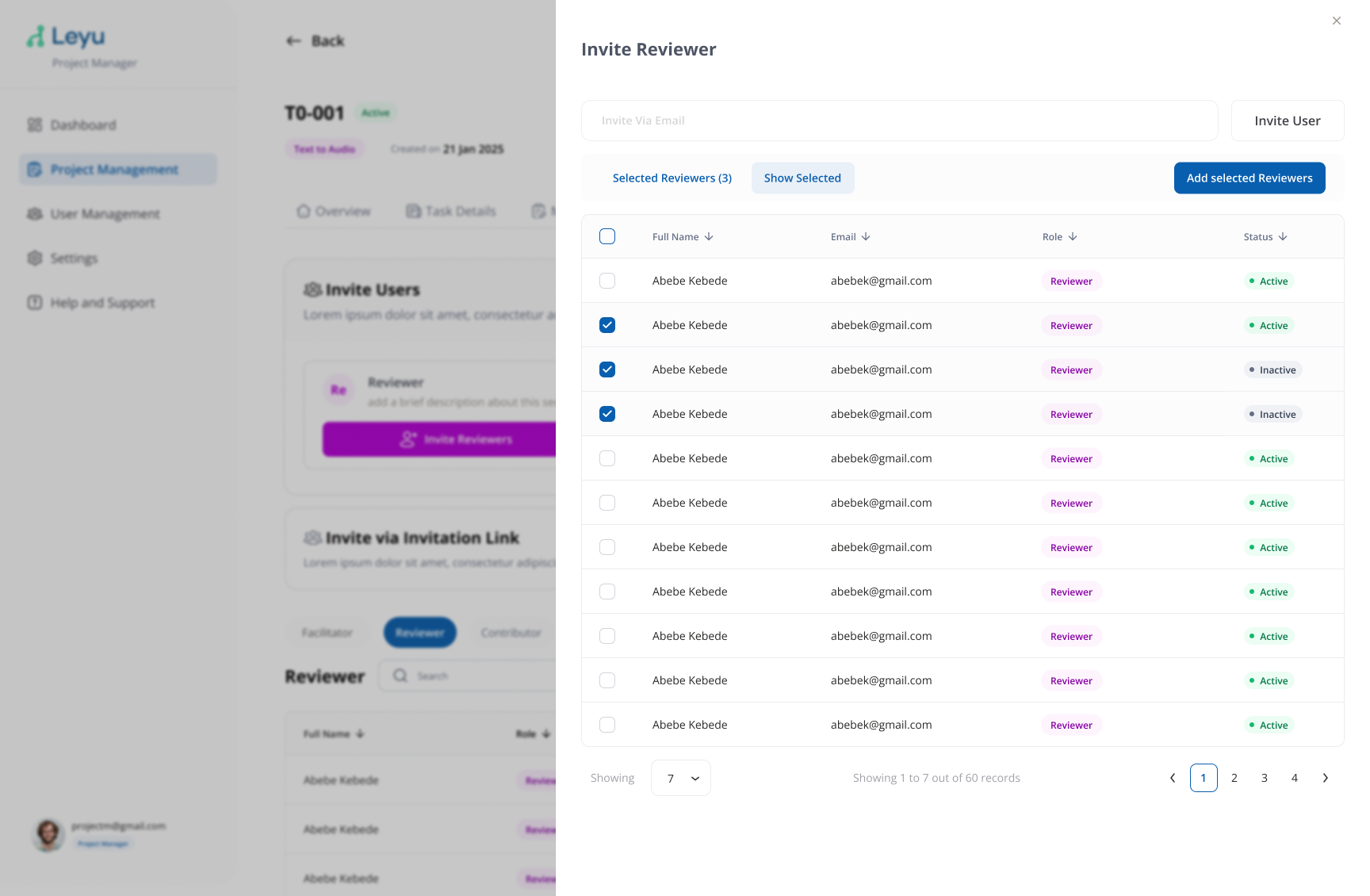The height and width of the screenshot is (896, 1370).
Task: Go to next page using right chevron
Action: tap(1325, 778)
